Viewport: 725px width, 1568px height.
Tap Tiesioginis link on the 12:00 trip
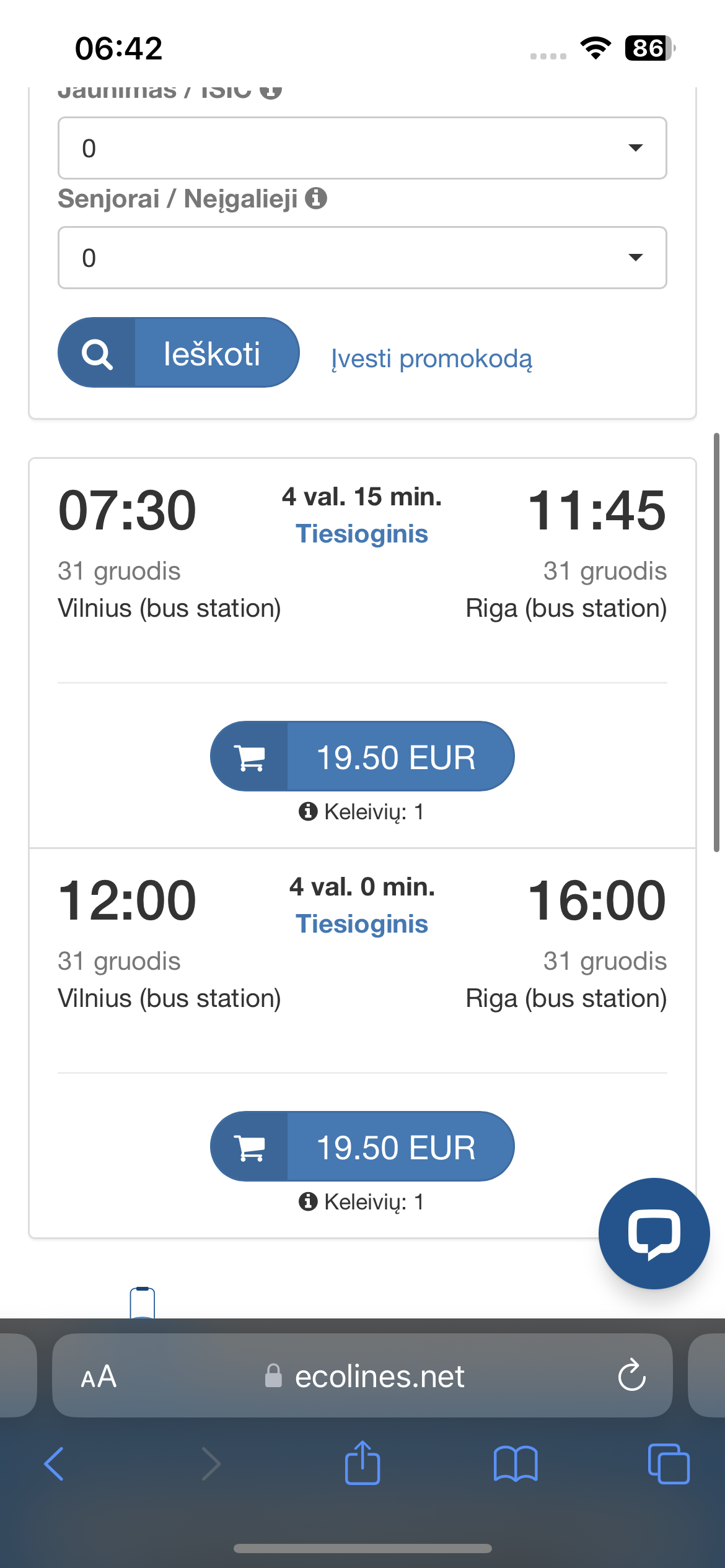(x=362, y=924)
